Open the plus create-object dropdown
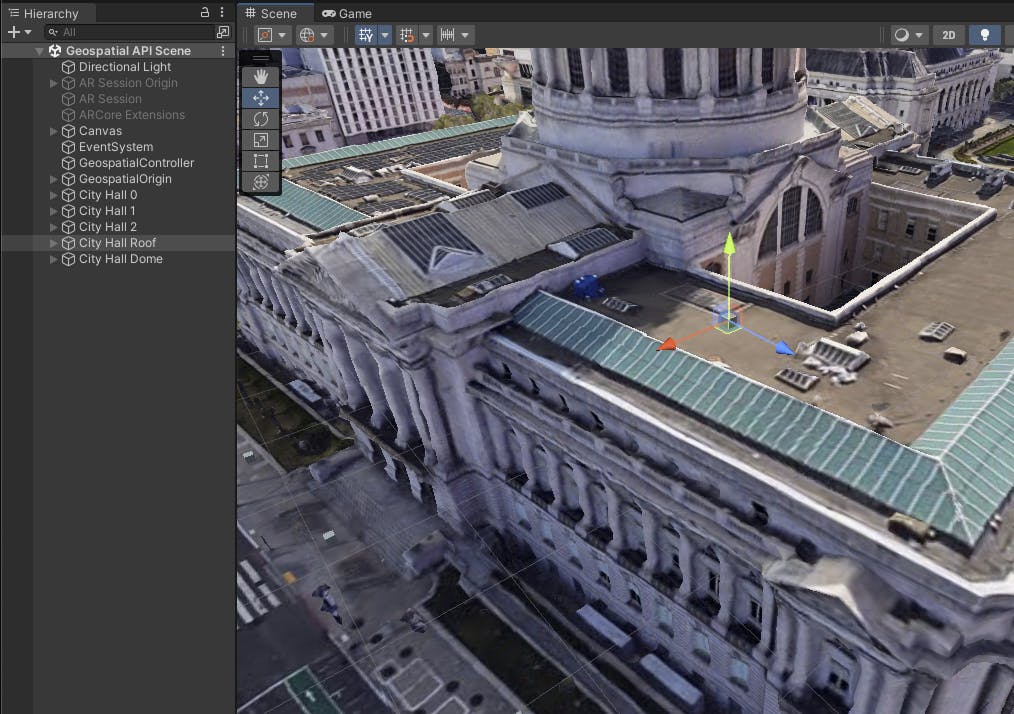1014x714 pixels. click(19, 32)
